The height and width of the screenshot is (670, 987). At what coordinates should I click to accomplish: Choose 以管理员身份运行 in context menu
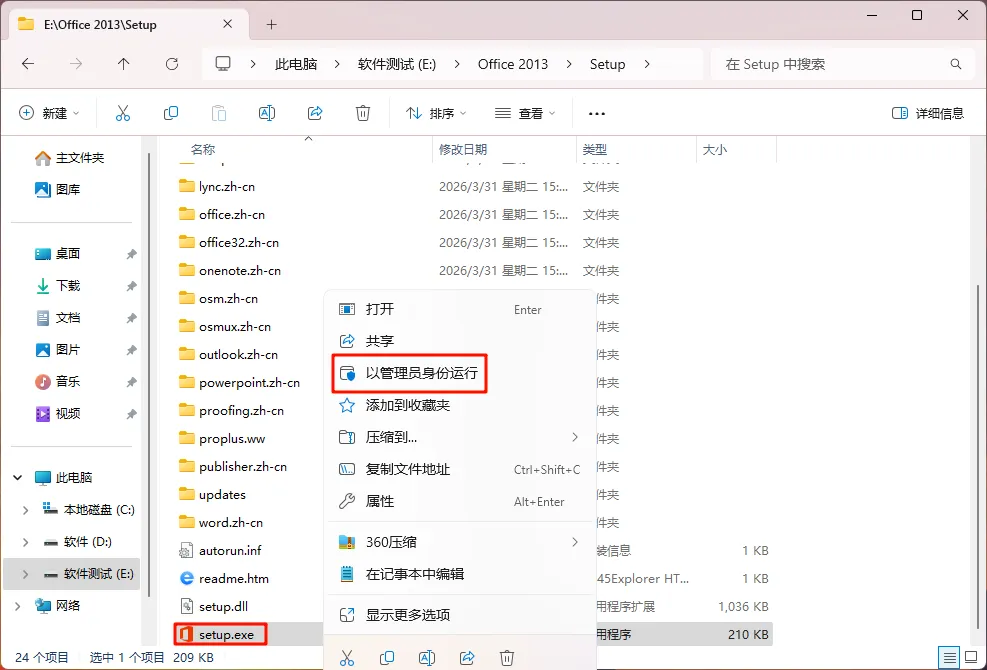point(460,373)
